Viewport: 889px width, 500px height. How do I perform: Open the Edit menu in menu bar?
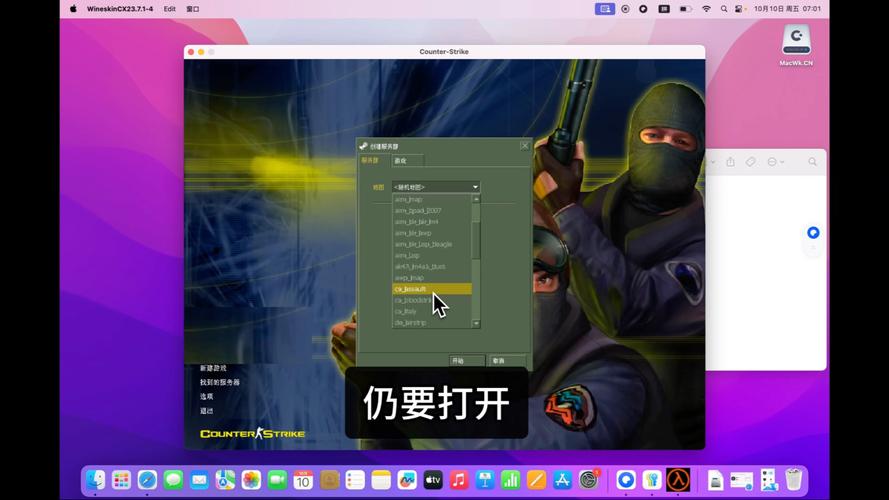[x=169, y=8]
